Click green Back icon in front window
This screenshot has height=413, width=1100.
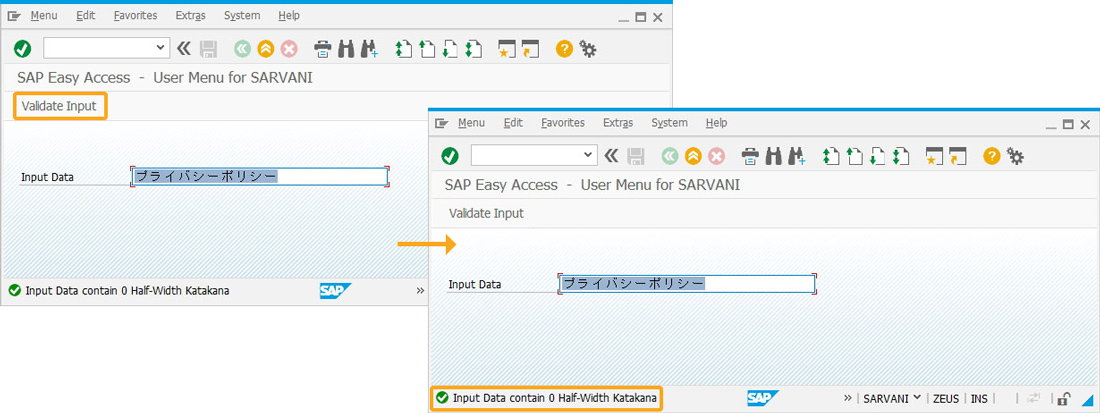pyautogui.click(x=670, y=156)
